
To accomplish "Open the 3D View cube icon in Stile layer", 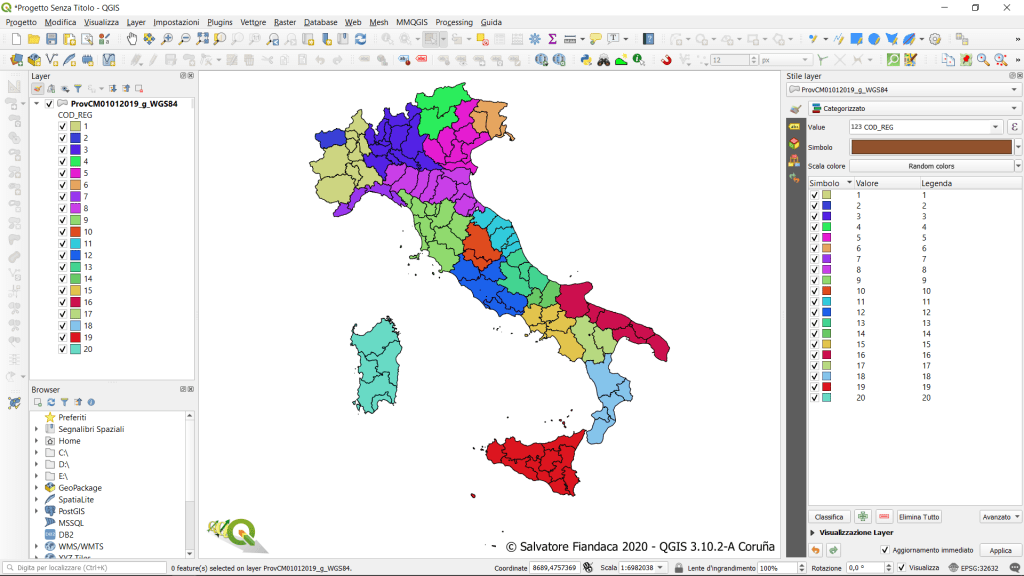I will pos(794,144).
